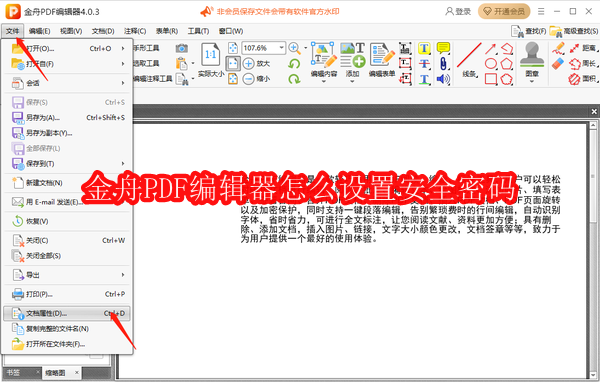Screen dimensions: 600x382
Task: Expand the 会话 submenu arrow
Action: (x=123, y=83)
